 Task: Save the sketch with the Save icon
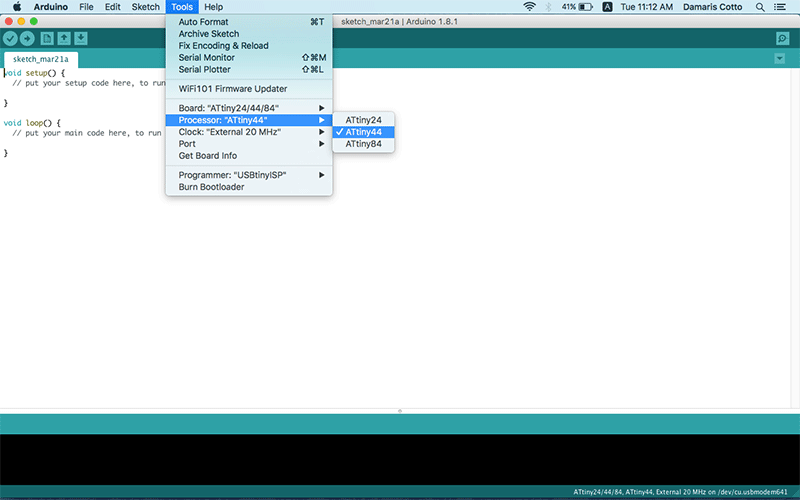(x=81, y=38)
